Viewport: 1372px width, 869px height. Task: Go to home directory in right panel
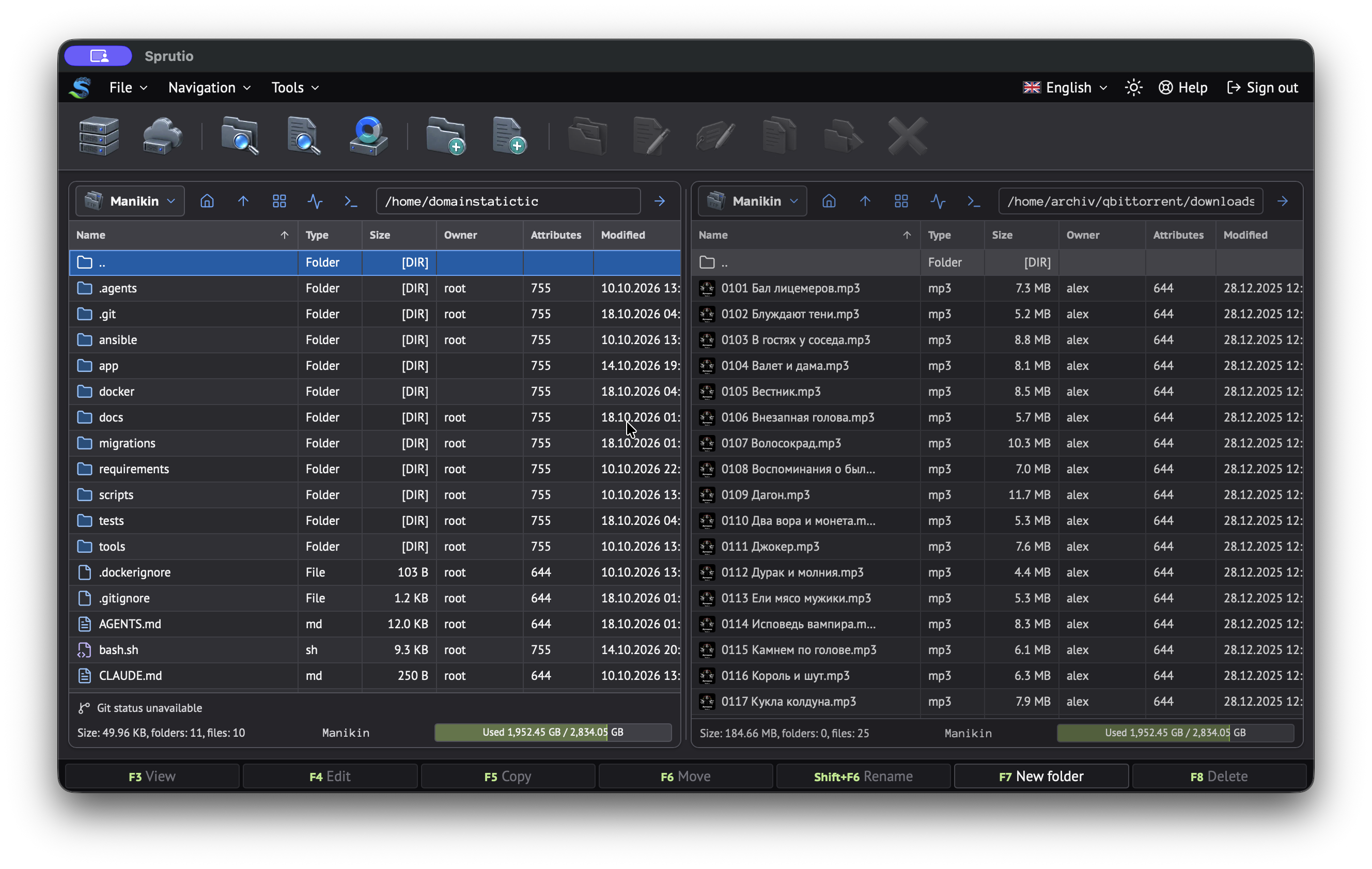click(829, 201)
